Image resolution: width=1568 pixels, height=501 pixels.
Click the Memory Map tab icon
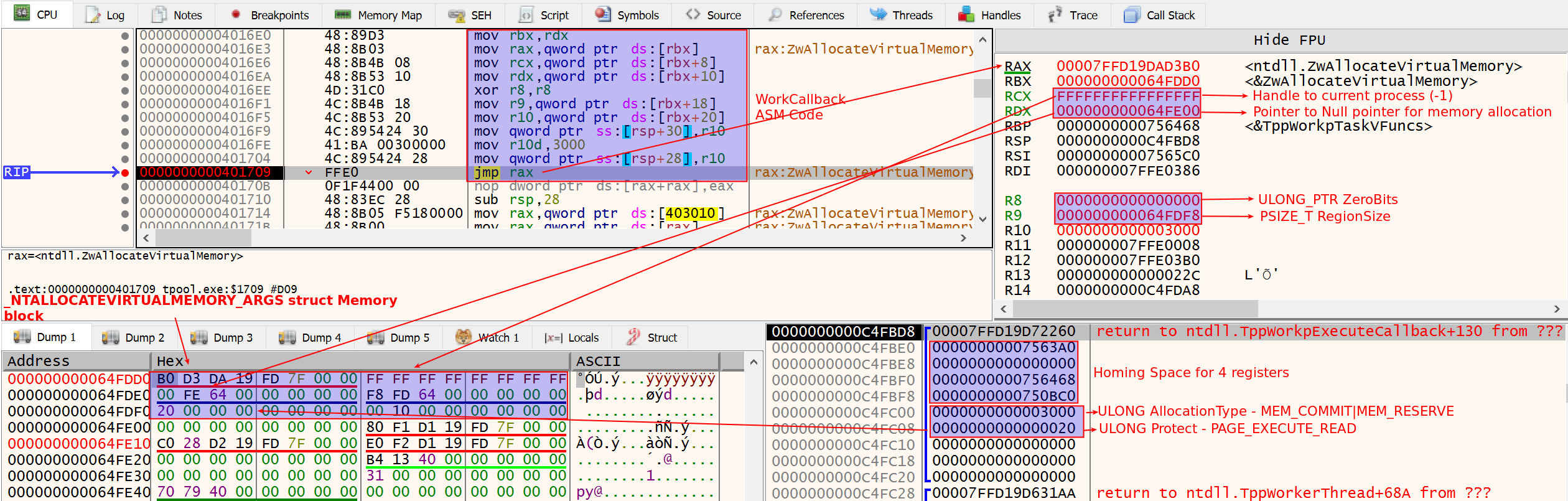(342, 15)
